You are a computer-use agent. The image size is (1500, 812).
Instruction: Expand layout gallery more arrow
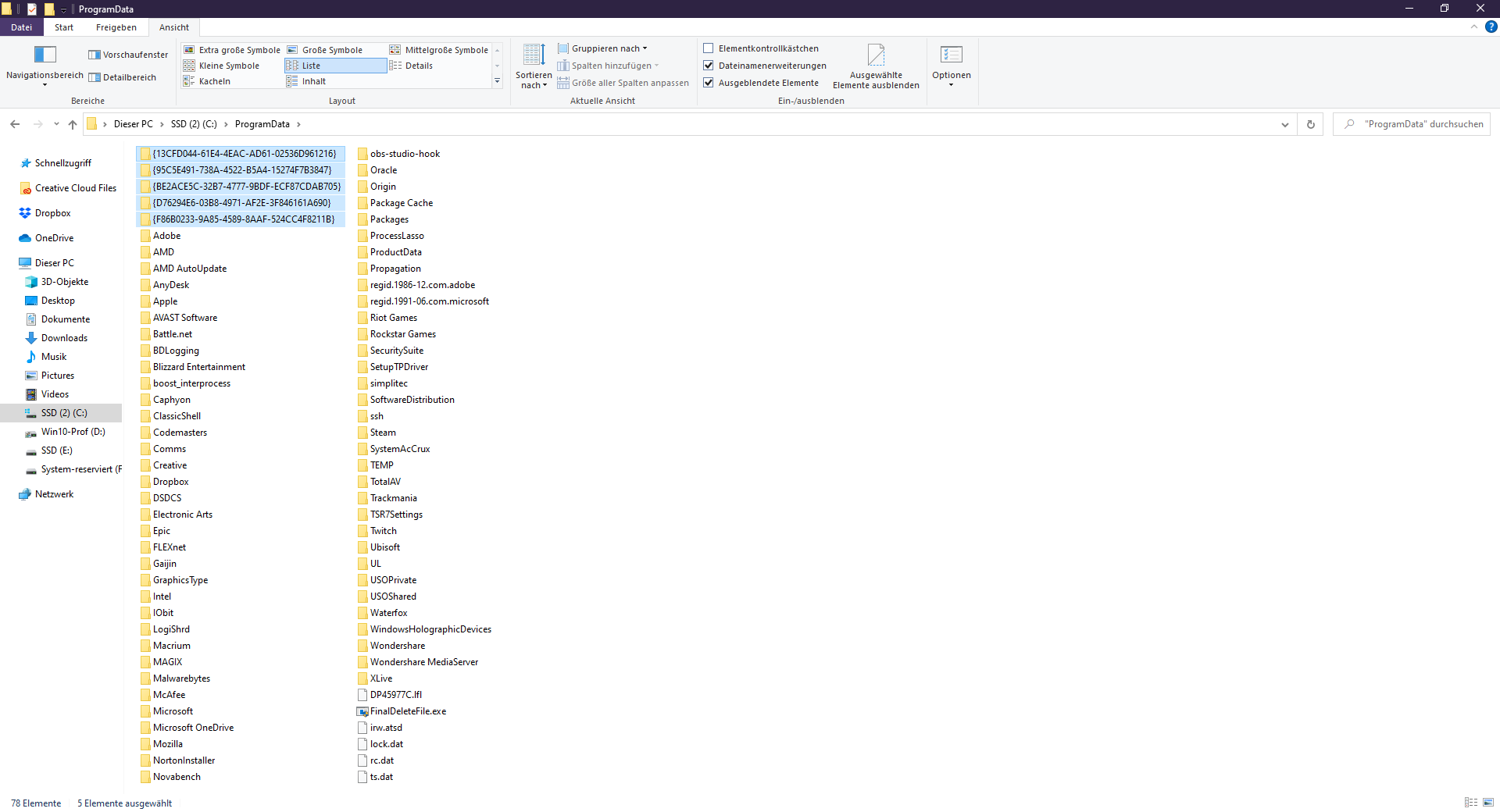tap(497, 81)
